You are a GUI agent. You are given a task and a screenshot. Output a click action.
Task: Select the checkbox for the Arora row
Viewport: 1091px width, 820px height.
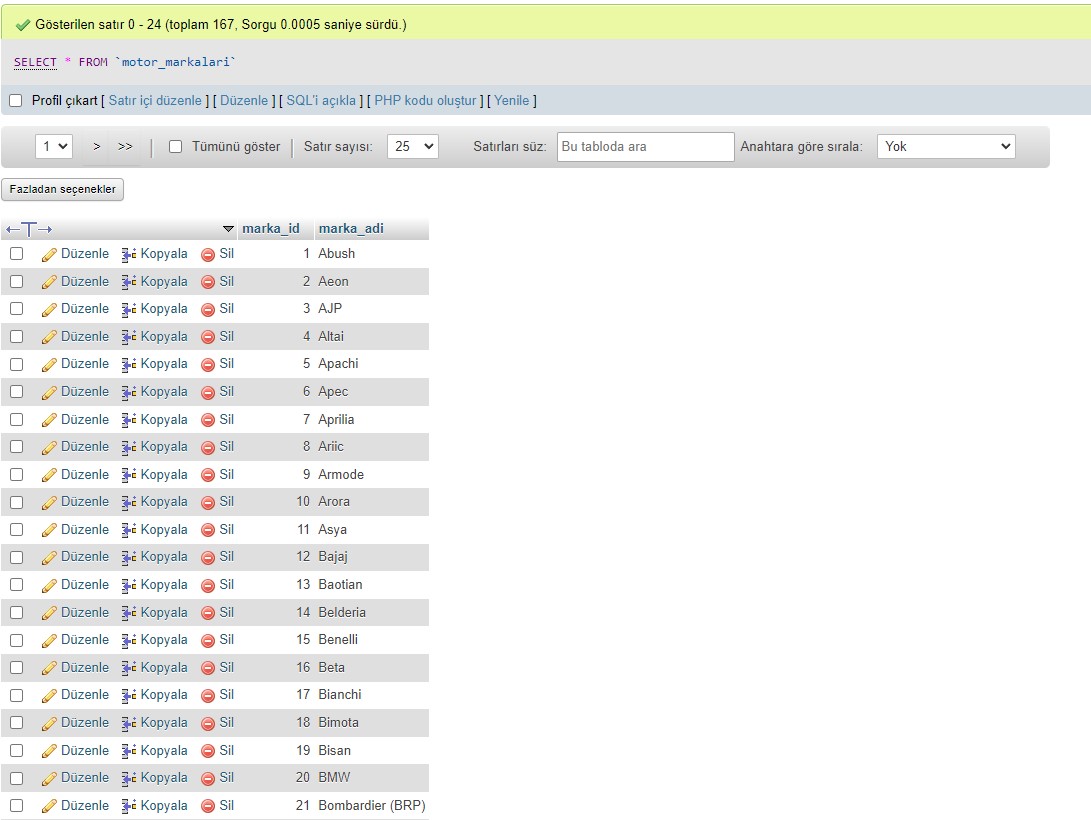click(16, 502)
